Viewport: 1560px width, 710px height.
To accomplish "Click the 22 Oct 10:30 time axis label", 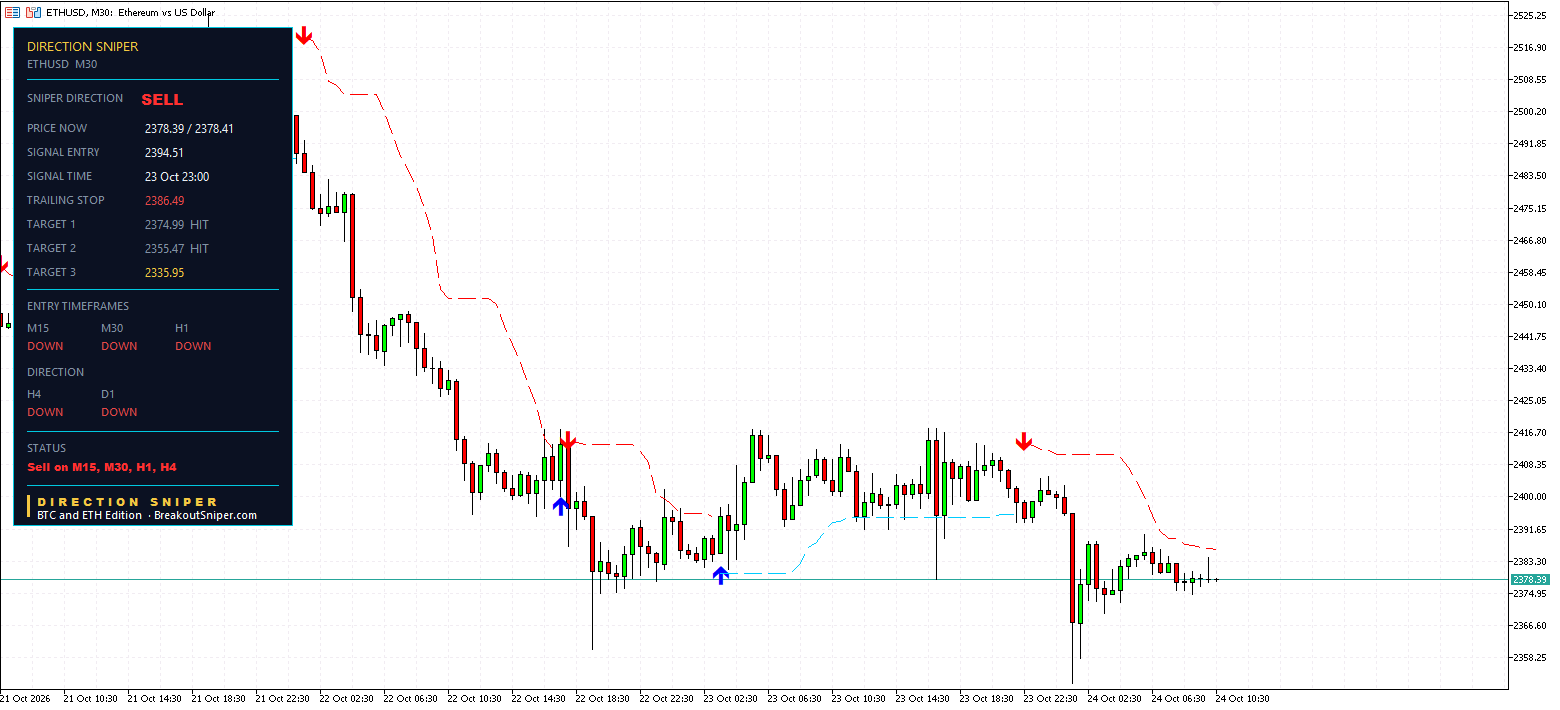I will pyautogui.click(x=474, y=699).
